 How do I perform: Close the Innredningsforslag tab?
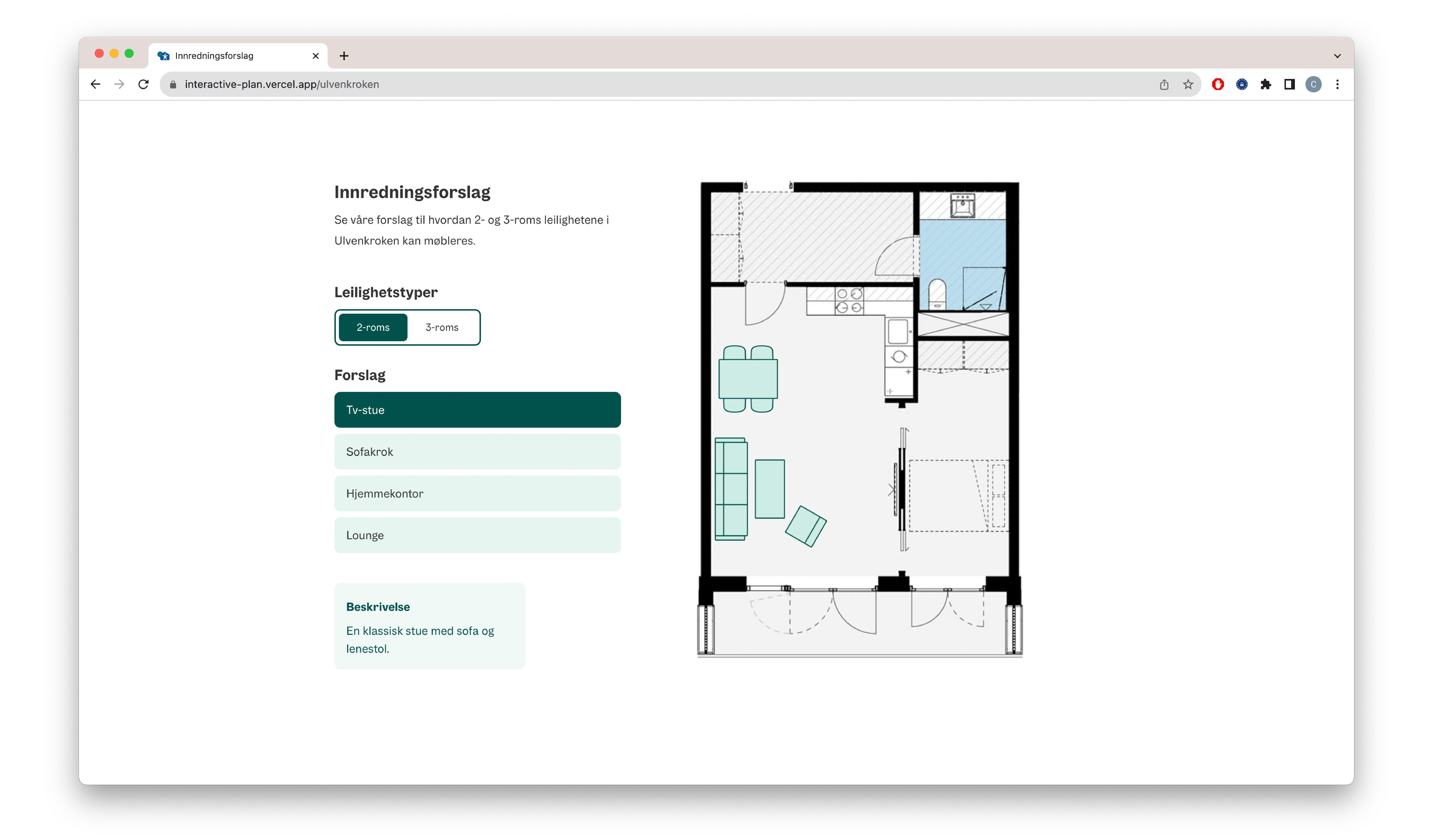[x=316, y=56]
